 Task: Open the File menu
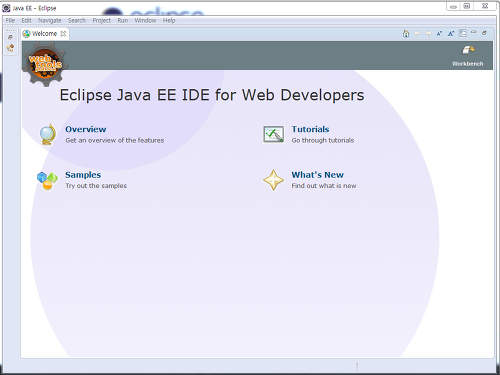click(10, 21)
